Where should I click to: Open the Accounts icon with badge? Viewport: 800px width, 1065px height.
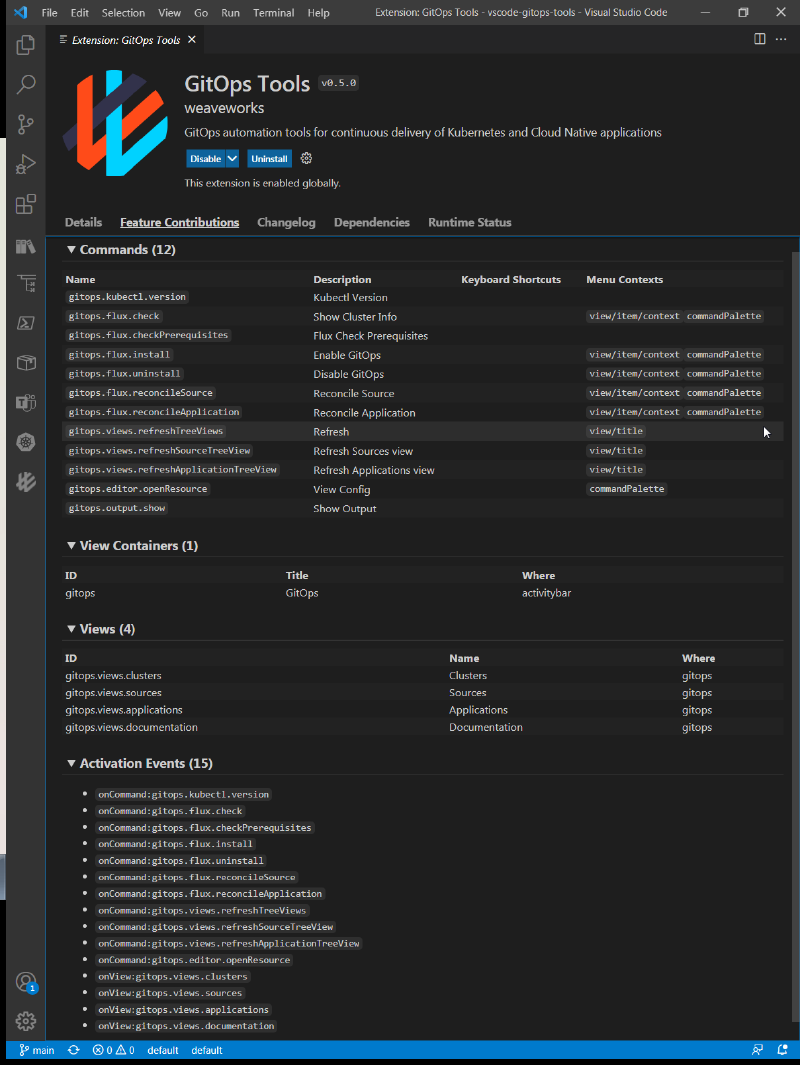[x=26, y=982]
